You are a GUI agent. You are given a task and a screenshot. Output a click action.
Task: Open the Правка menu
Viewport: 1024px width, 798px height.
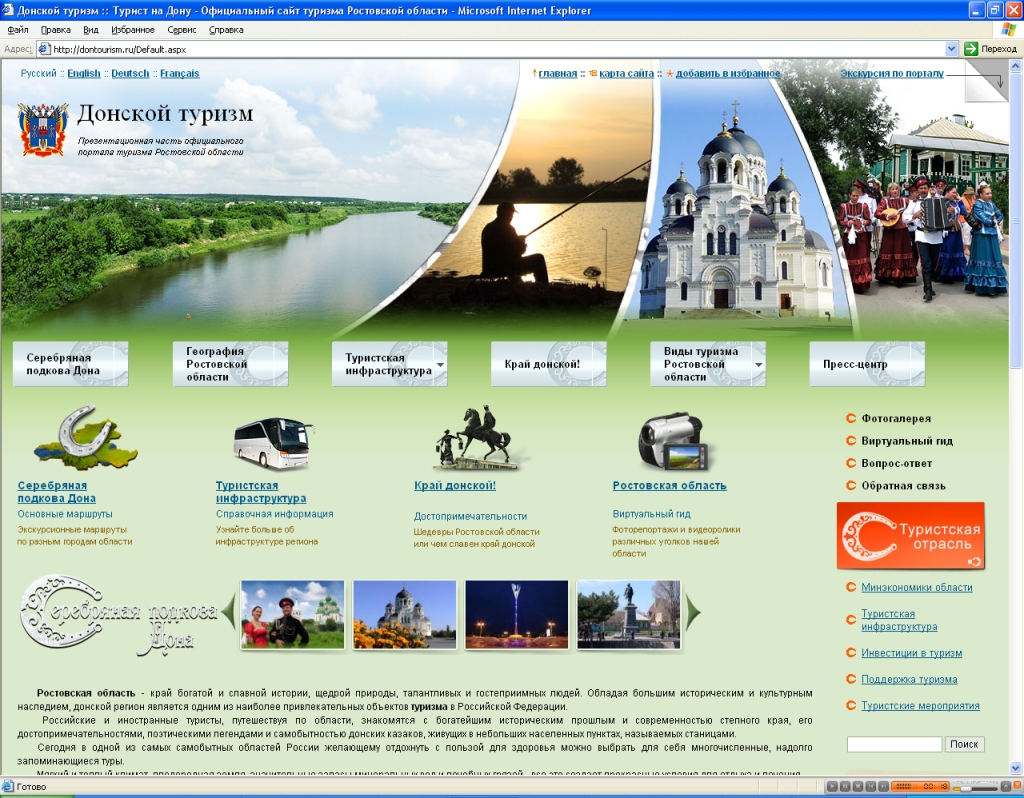56,29
